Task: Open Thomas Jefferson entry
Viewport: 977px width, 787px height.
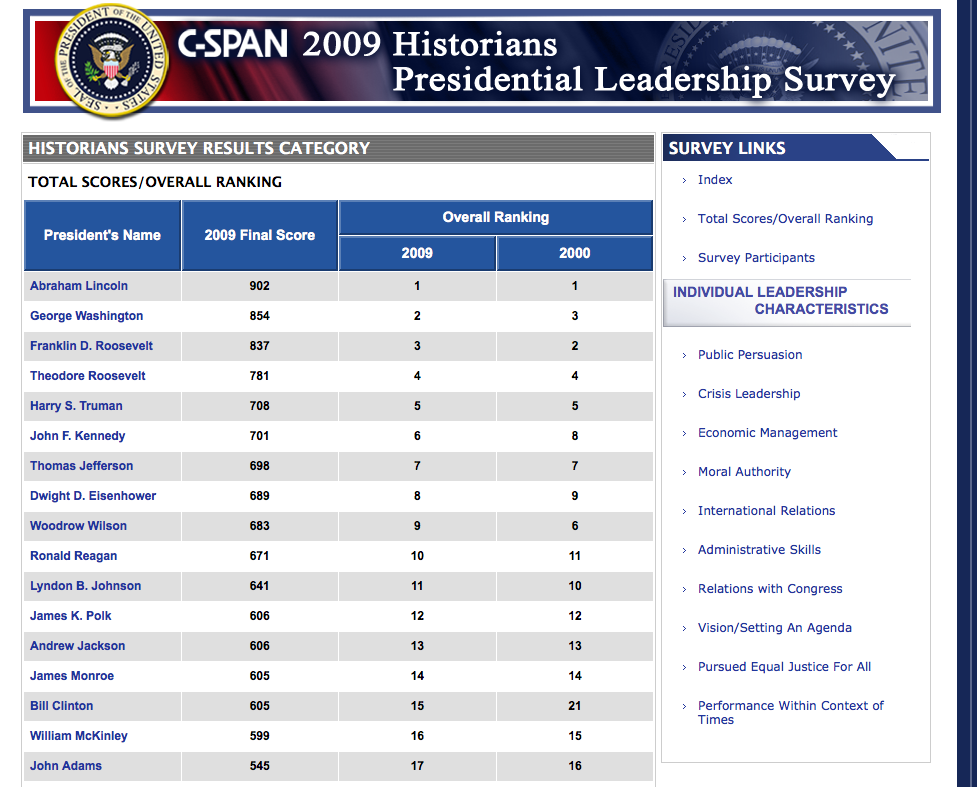Action: pyautogui.click(x=81, y=465)
